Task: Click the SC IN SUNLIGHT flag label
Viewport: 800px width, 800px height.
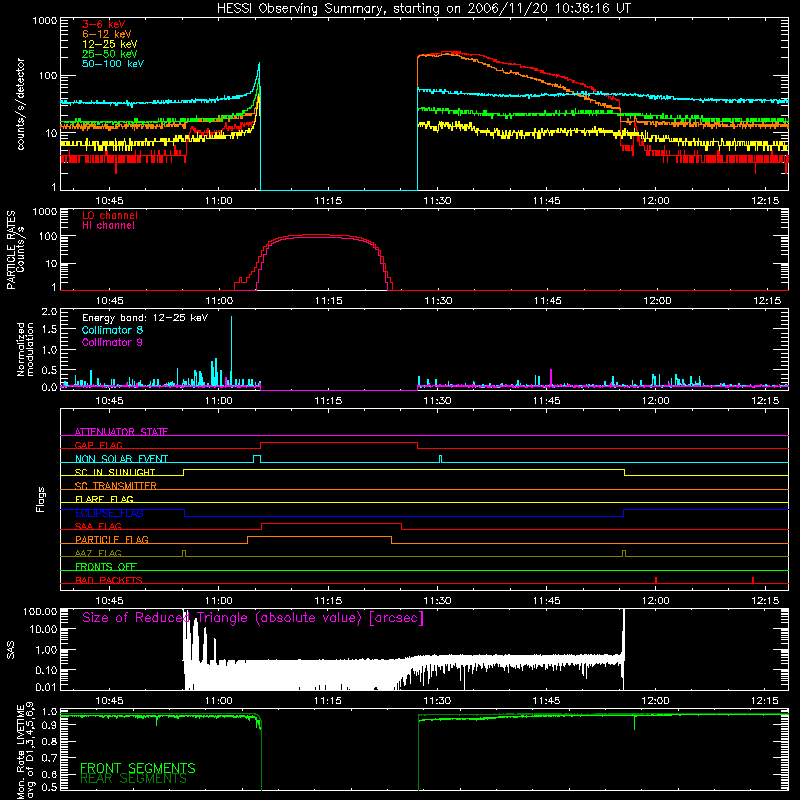Action: [x=115, y=472]
